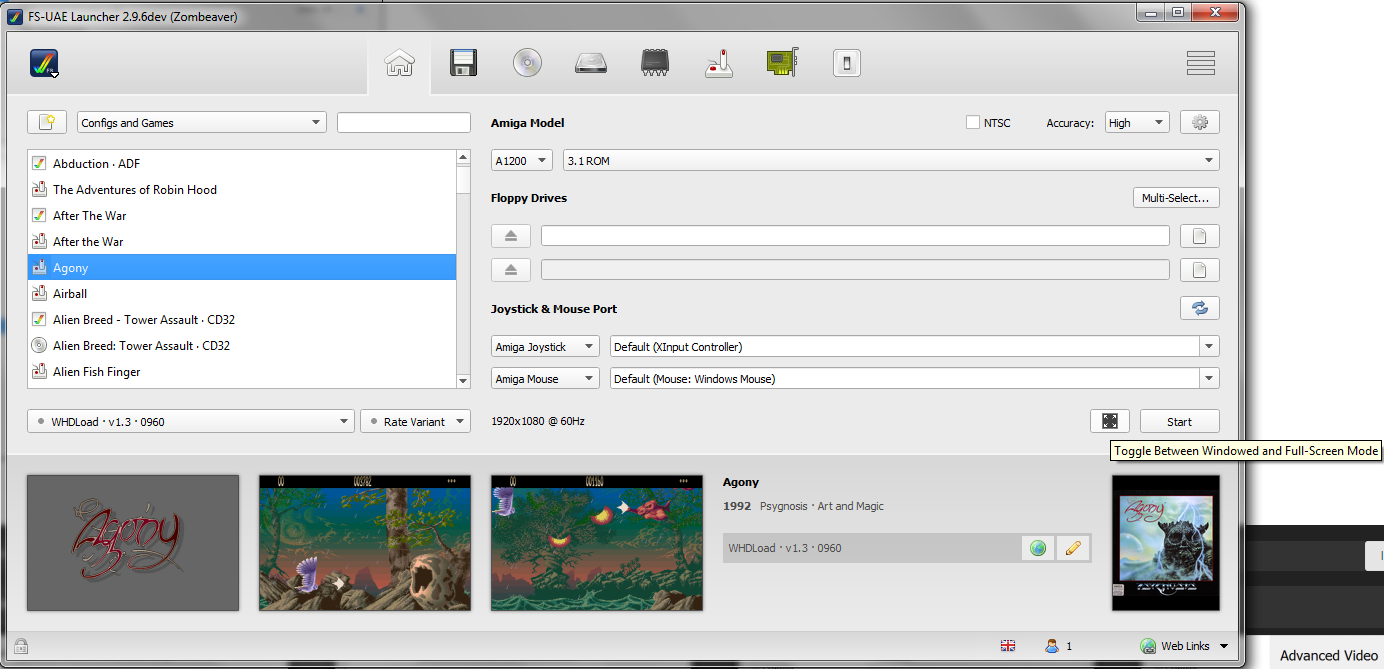Image resolution: width=1384 pixels, height=669 pixels.
Task: Focus the config search field
Action: coord(404,123)
